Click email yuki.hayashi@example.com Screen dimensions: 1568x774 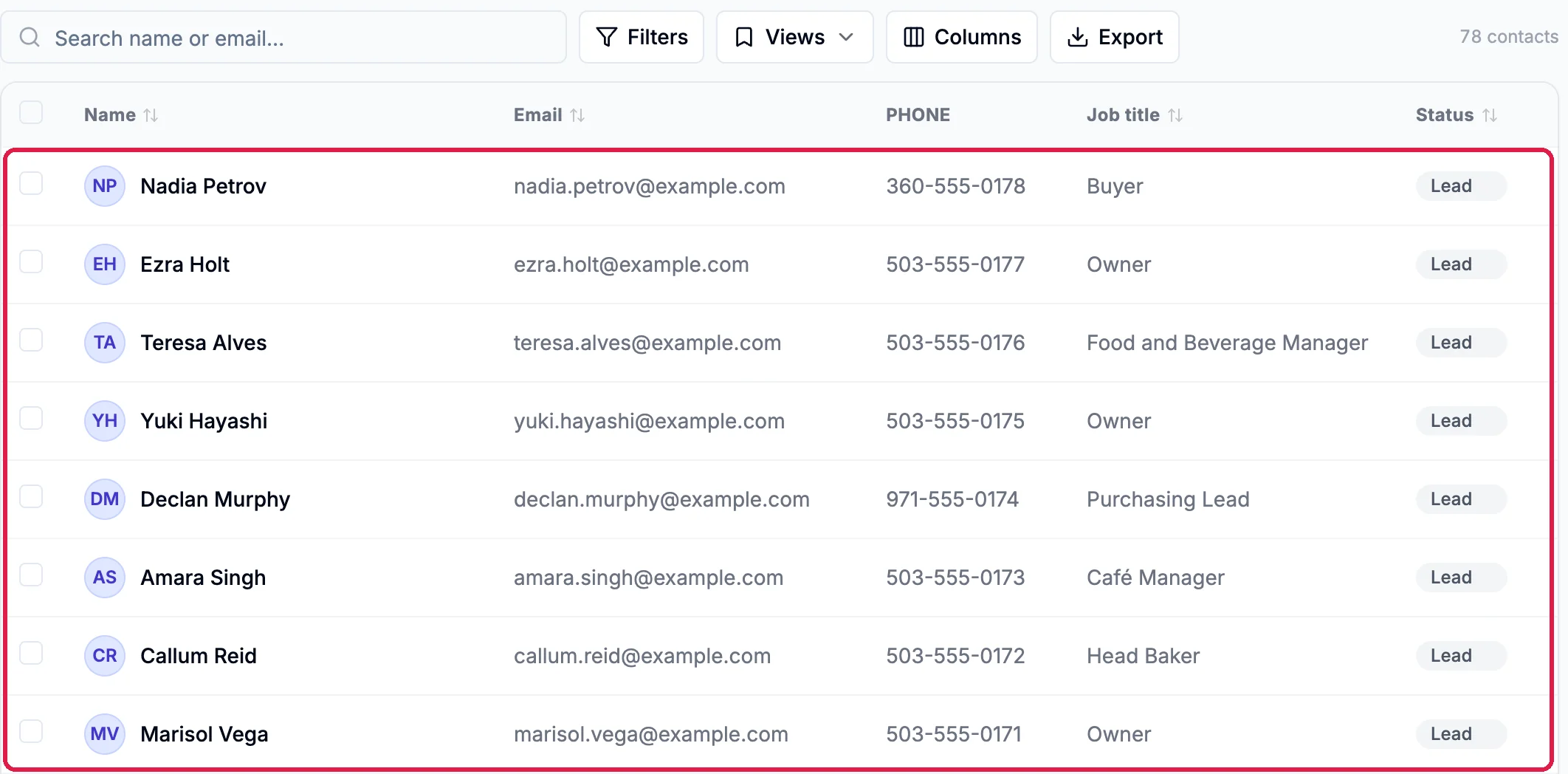click(650, 421)
